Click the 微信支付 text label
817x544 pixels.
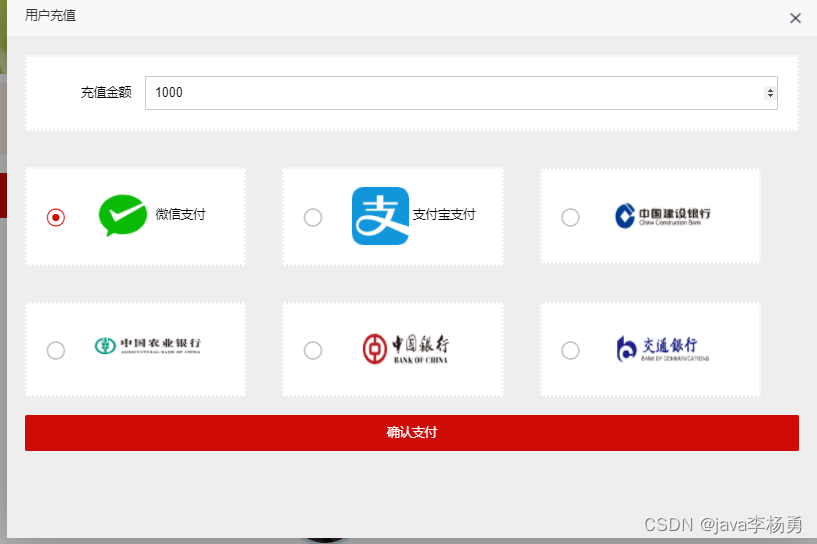coord(180,214)
